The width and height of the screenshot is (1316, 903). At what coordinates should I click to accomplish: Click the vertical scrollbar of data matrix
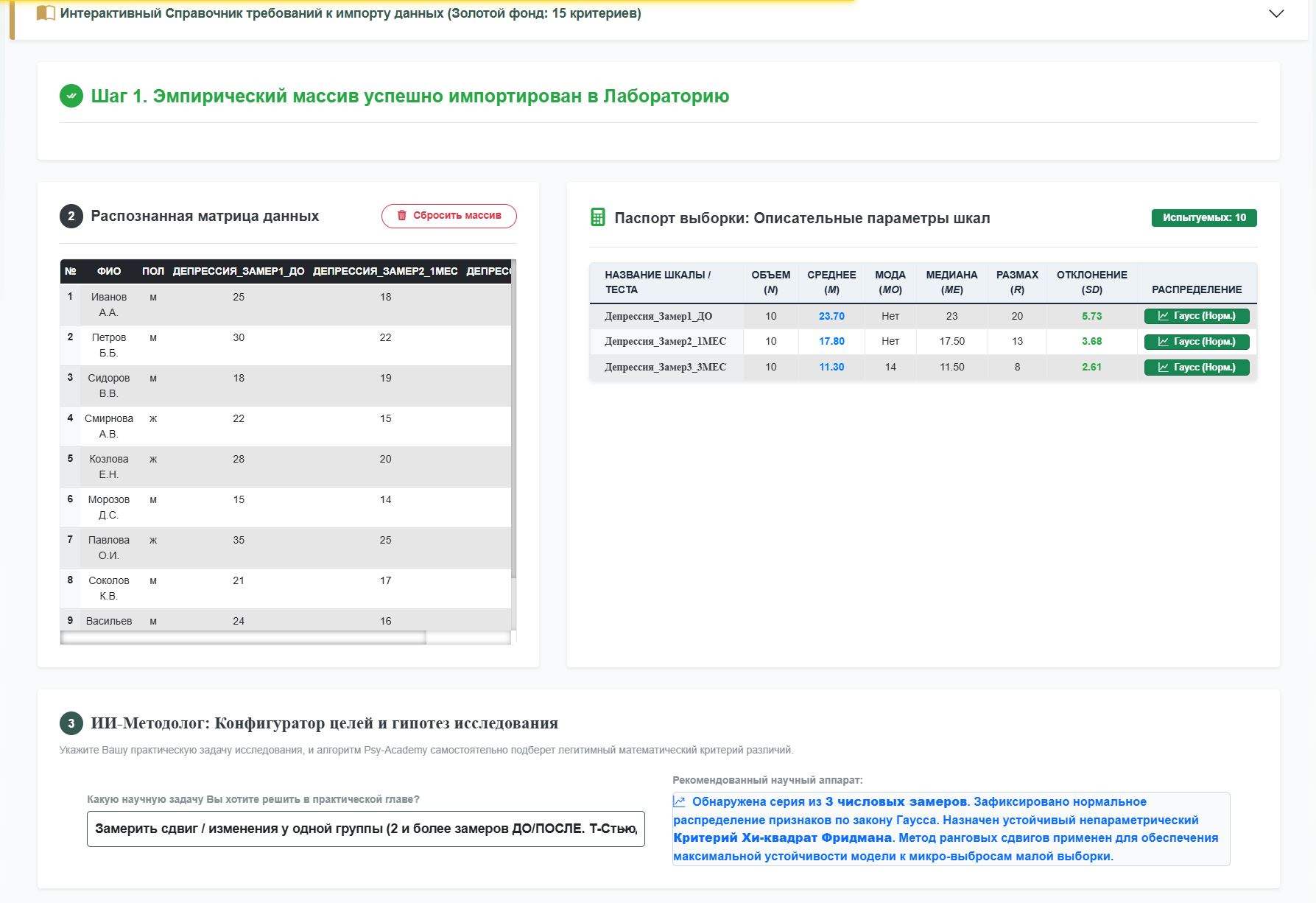(x=514, y=418)
